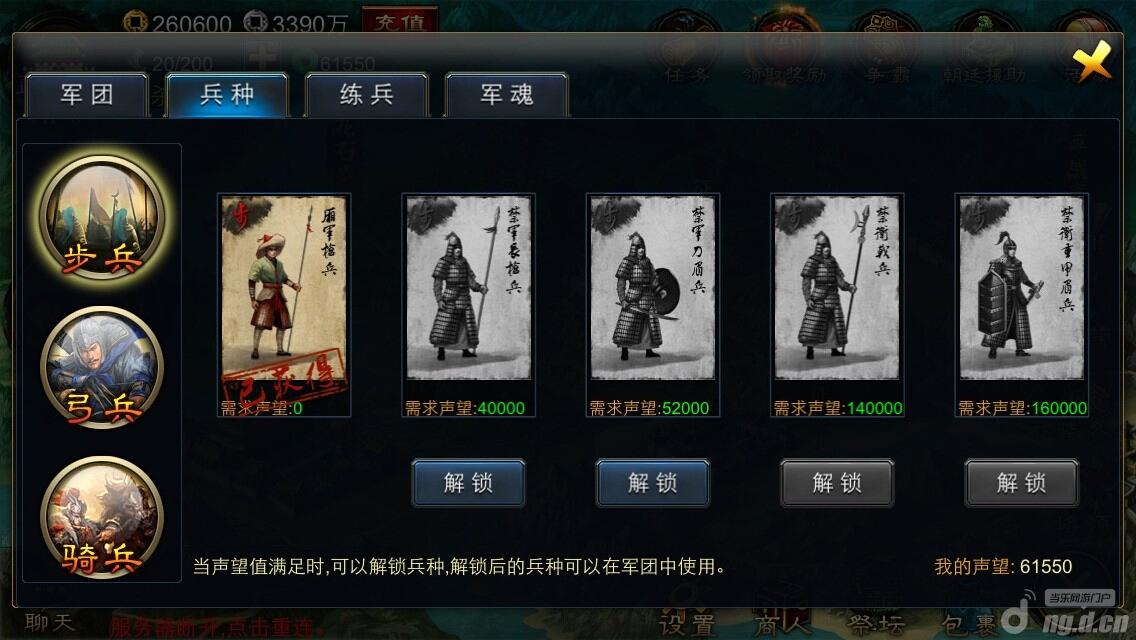The image size is (1136, 640).
Task: Select the heavy shield card requiring 160000
Action: (1022, 304)
